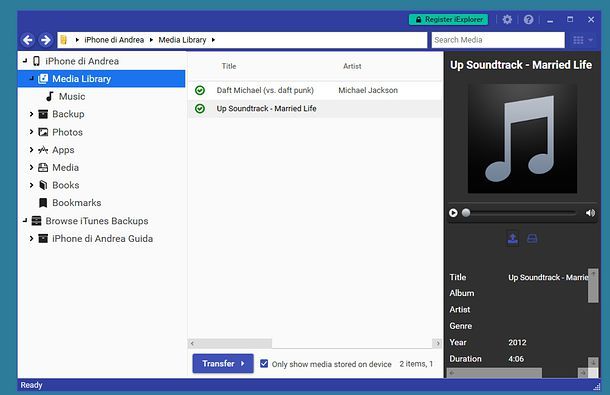Screen dimensions: 610x395
Task: Select Up Soundtrack - Married Life track
Action: tap(266, 109)
